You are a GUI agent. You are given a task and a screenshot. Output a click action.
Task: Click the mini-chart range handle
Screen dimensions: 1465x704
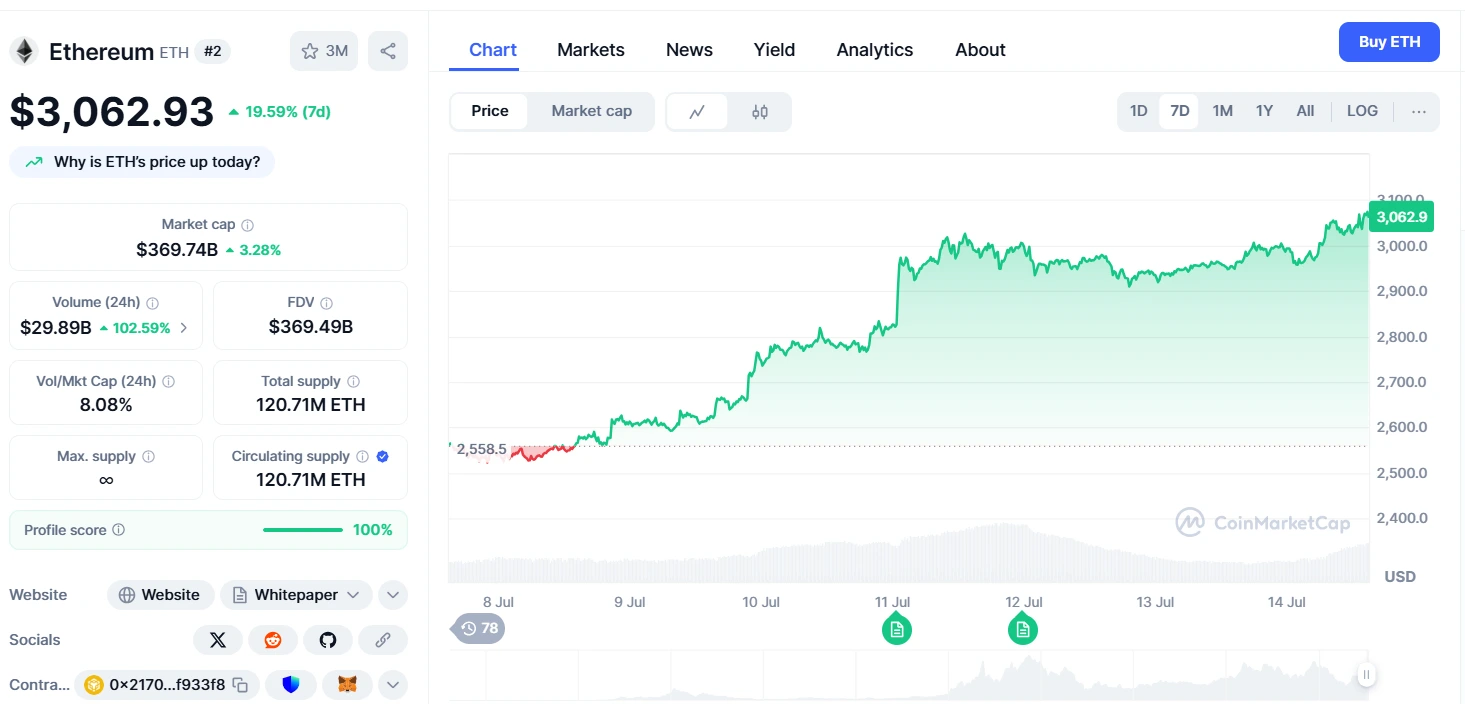(1366, 675)
